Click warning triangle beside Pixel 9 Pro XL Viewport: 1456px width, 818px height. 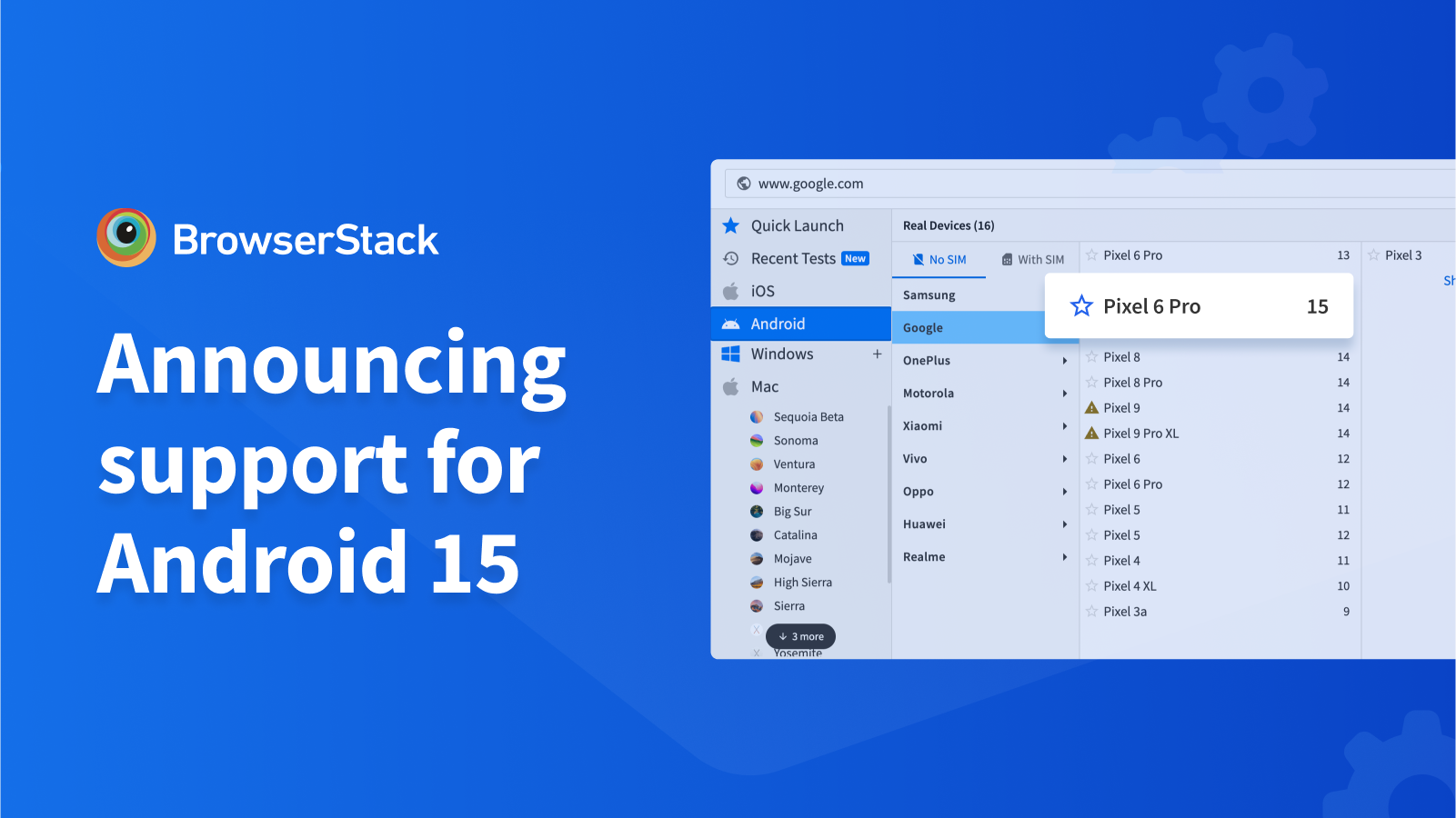(x=1092, y=434)
